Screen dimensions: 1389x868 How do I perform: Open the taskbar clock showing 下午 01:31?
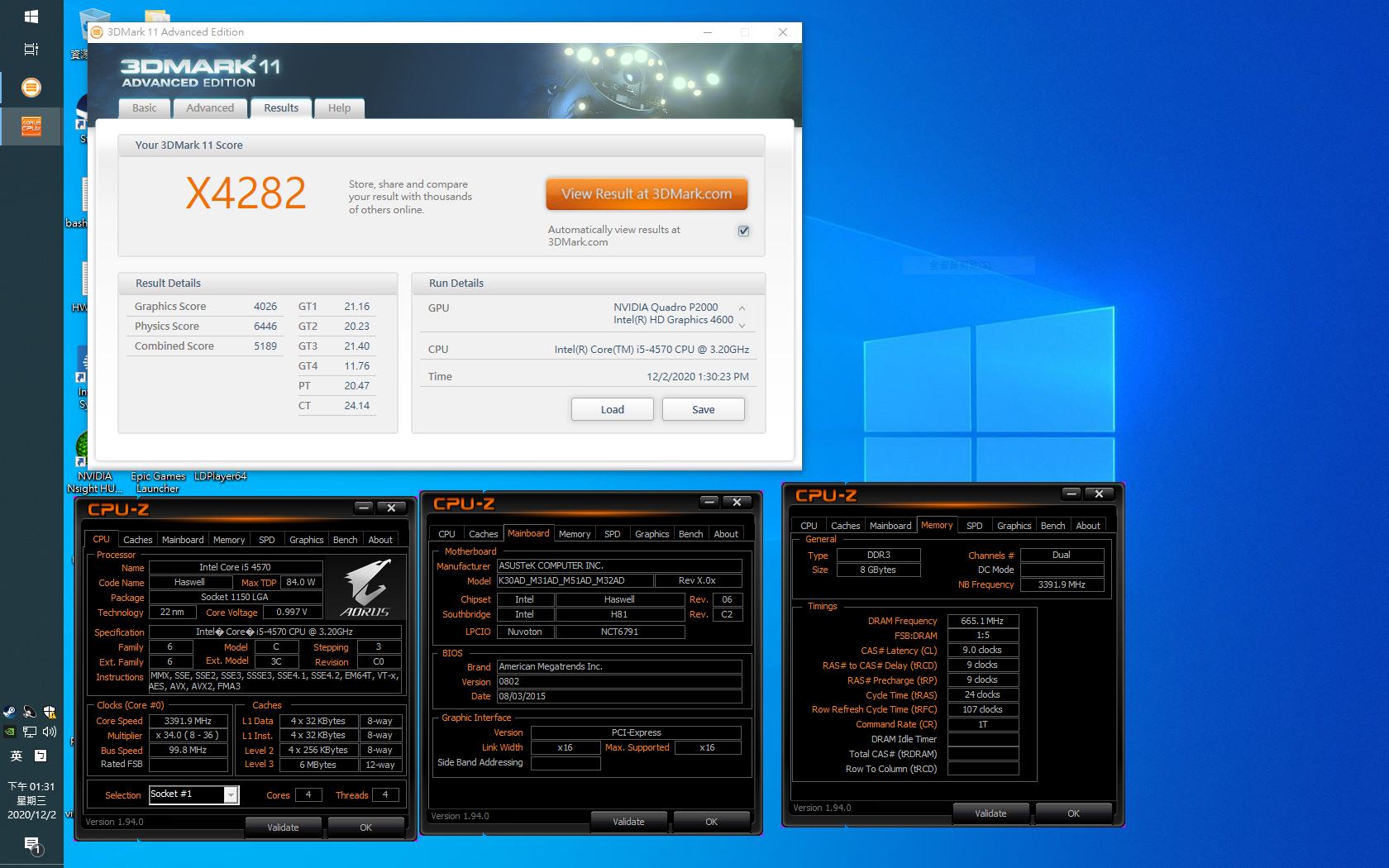click(31, 800)
